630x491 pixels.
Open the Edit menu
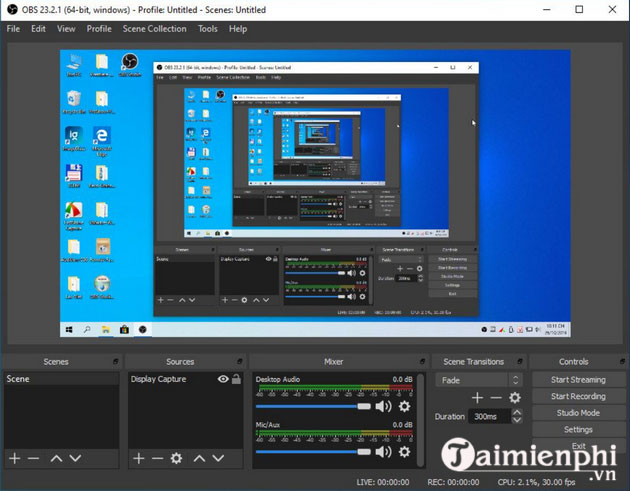pyautogui.click(x=38, y=29)
